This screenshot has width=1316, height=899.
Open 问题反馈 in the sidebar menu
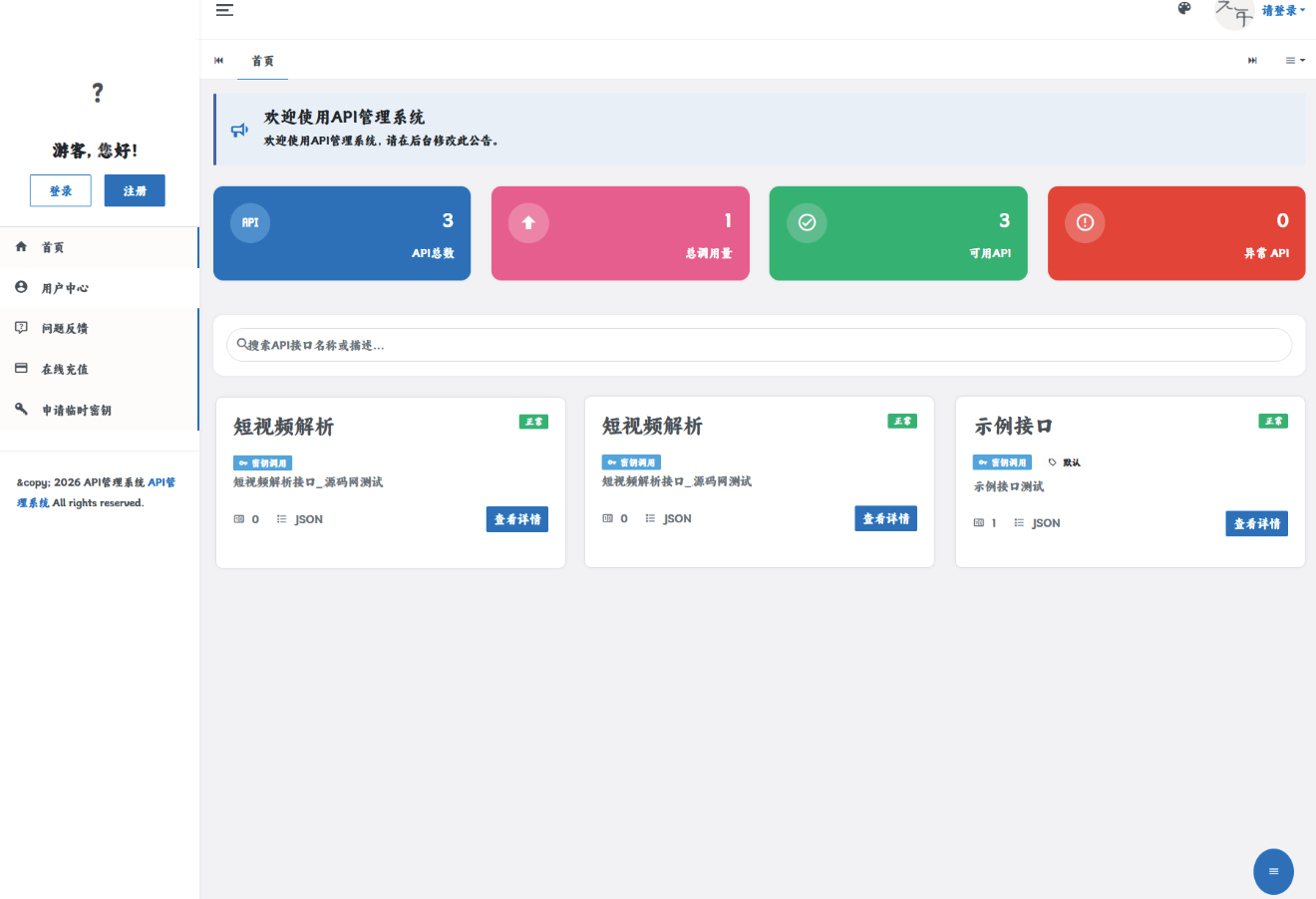tap(100, 328)
